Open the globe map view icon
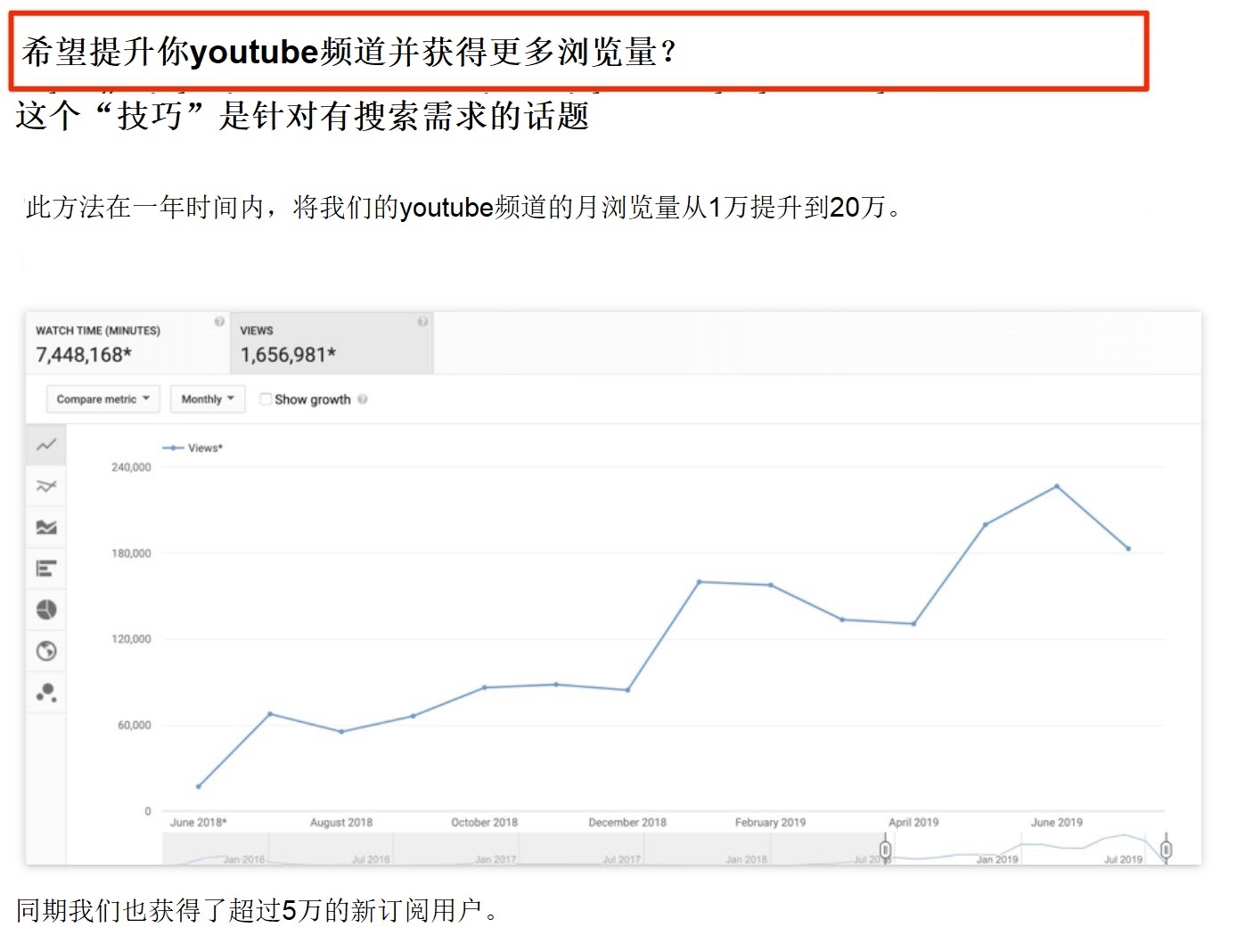Screen dimensions: 1237x952 pyautogui.click(x=46, y=651)
